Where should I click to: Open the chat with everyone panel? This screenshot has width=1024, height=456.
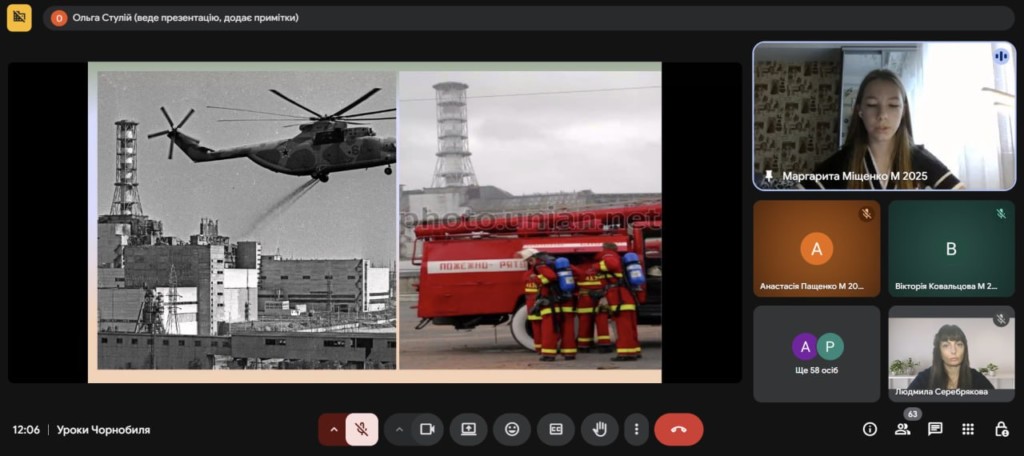pos(935,429)
